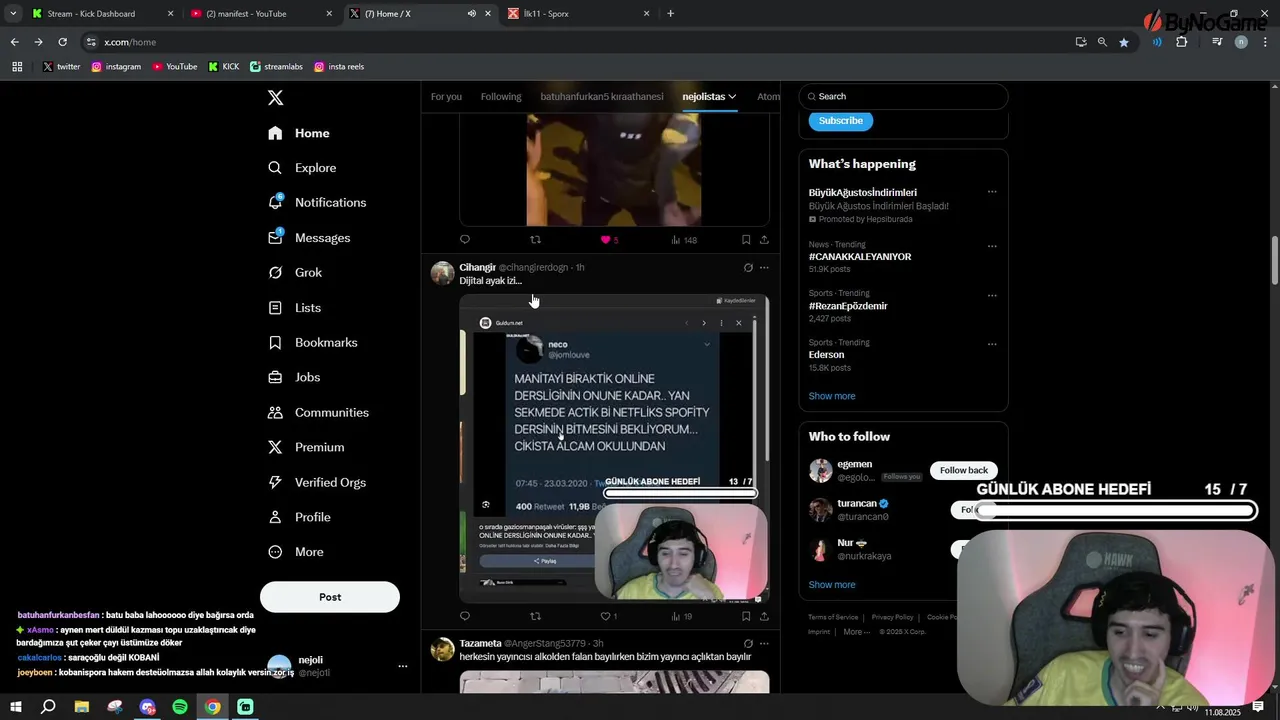Open more options on Tazameta's tweet
The image size is (1280, 720).
(764, 644)
